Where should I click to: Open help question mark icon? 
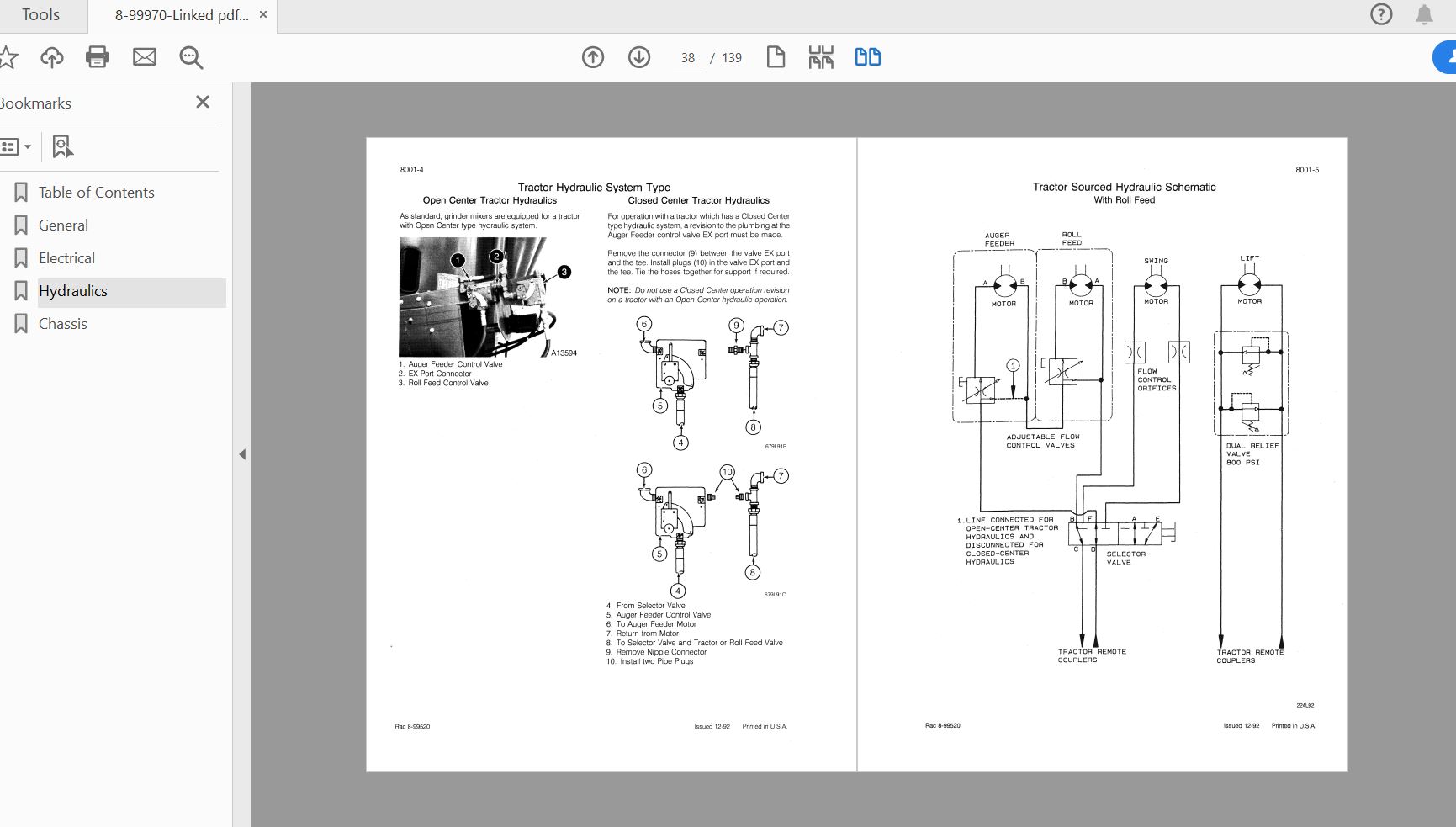[1381, 15]
